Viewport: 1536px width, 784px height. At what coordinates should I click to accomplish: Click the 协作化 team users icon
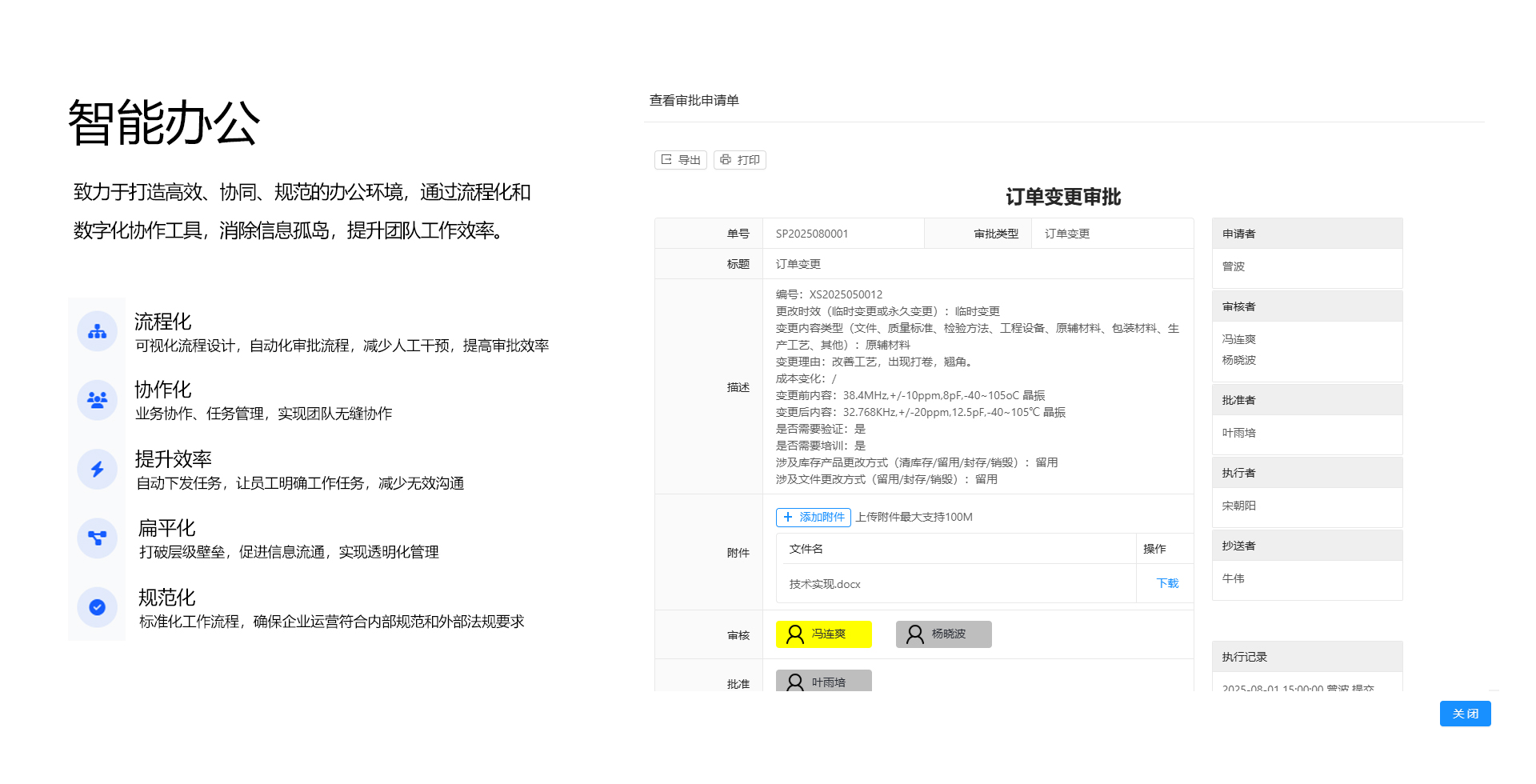97,400
